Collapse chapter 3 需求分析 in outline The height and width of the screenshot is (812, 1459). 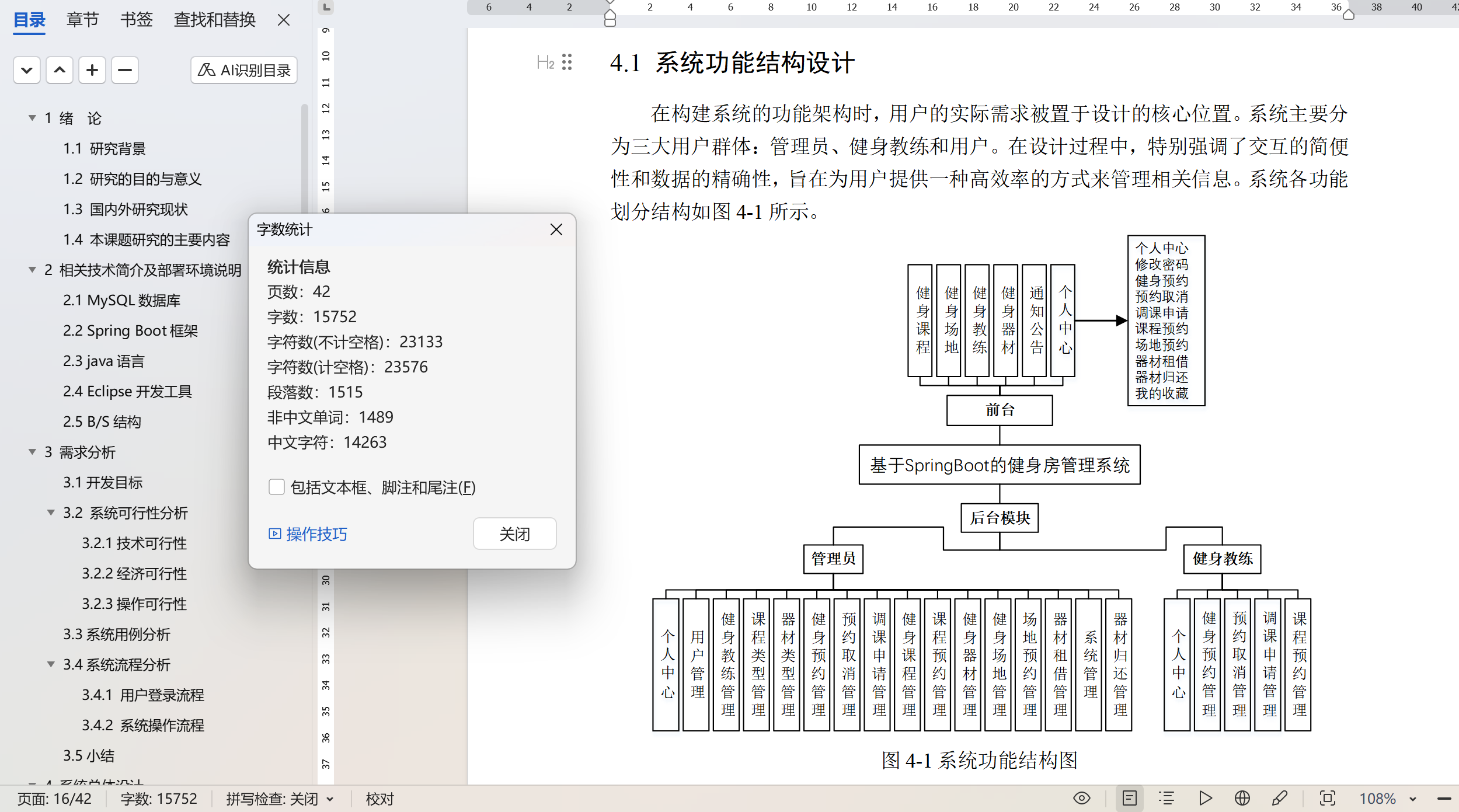pos(33,452)
